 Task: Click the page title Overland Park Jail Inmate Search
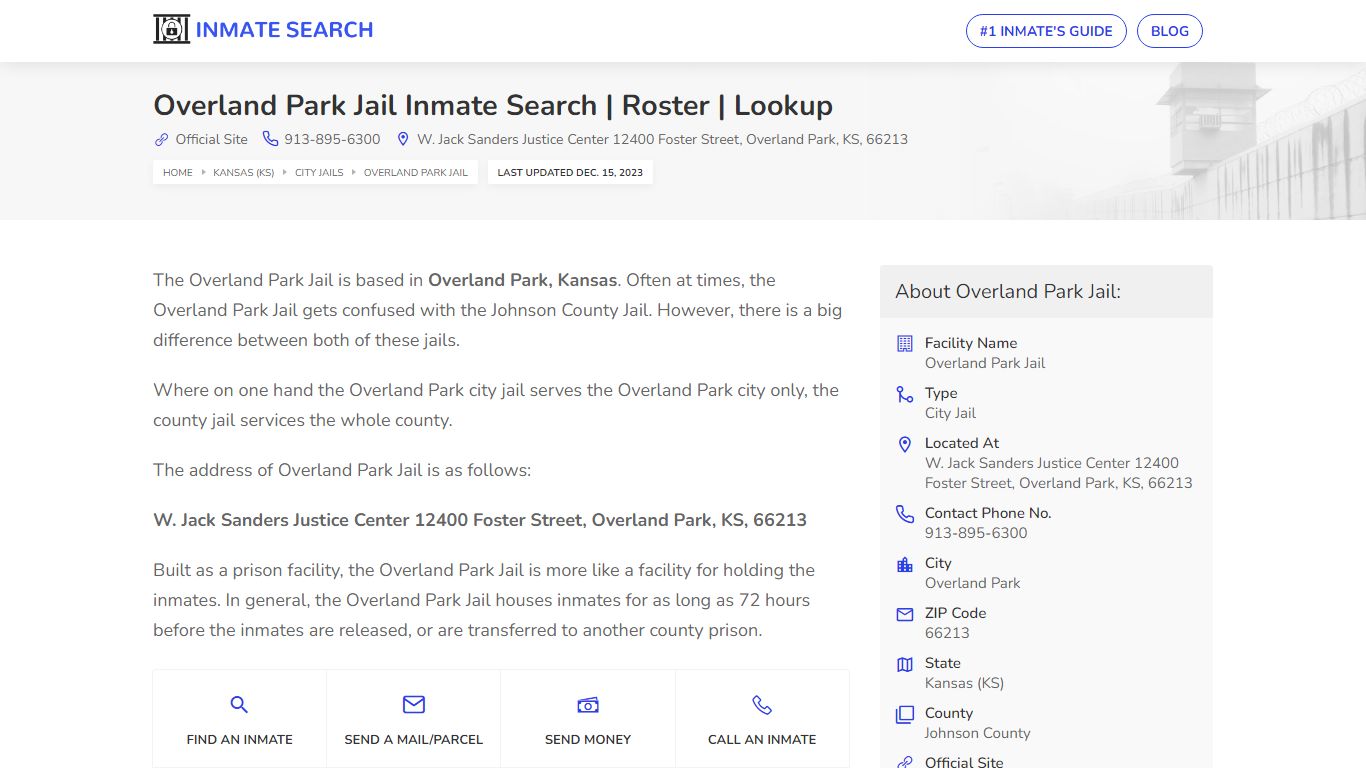tap(493, 105)
